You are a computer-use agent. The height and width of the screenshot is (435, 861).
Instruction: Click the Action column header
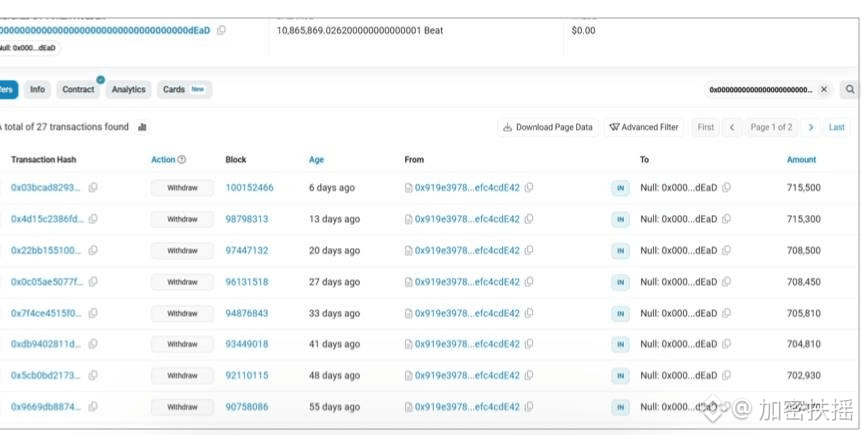[x=163, y=160]
